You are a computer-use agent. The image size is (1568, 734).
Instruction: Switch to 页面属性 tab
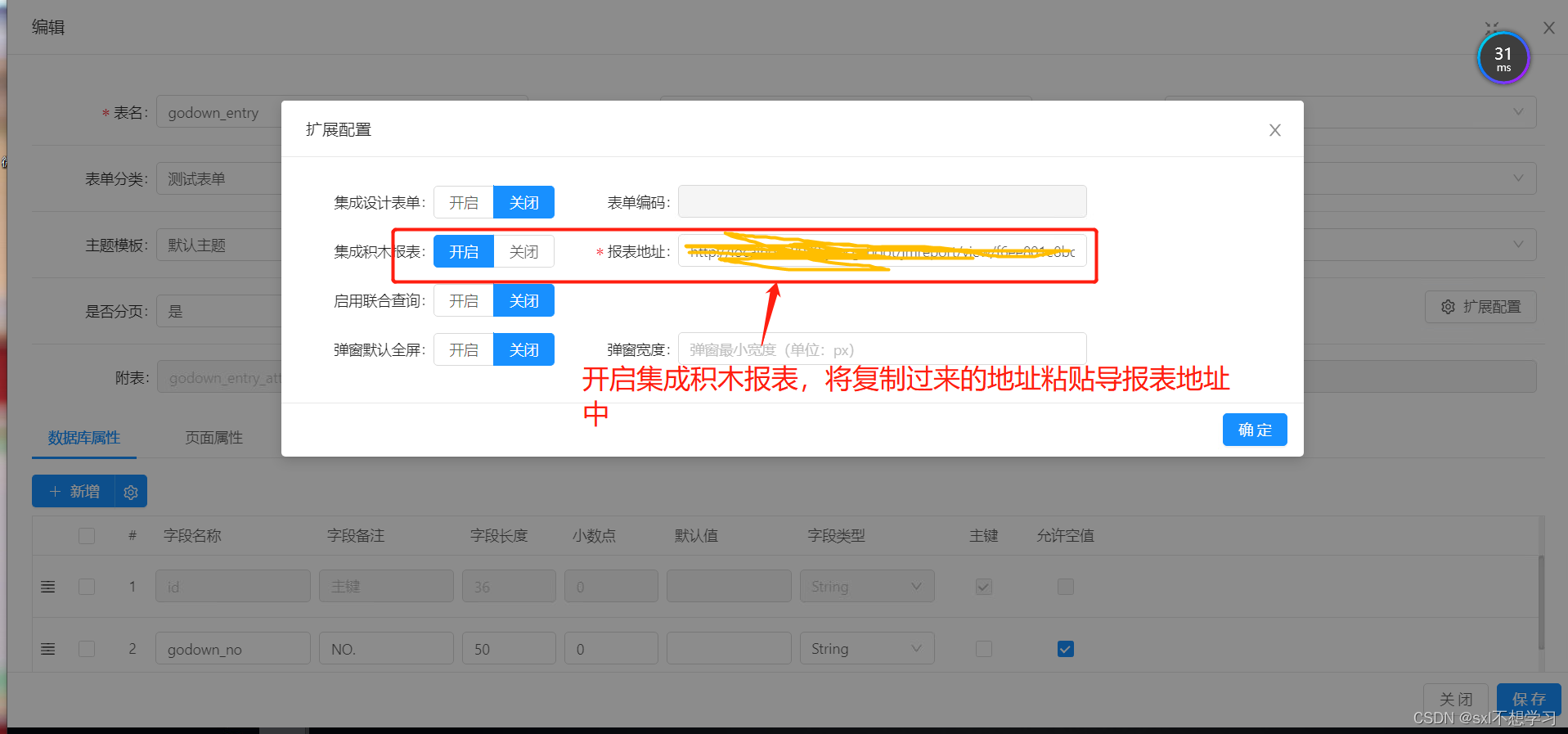[x=214, y=438]
